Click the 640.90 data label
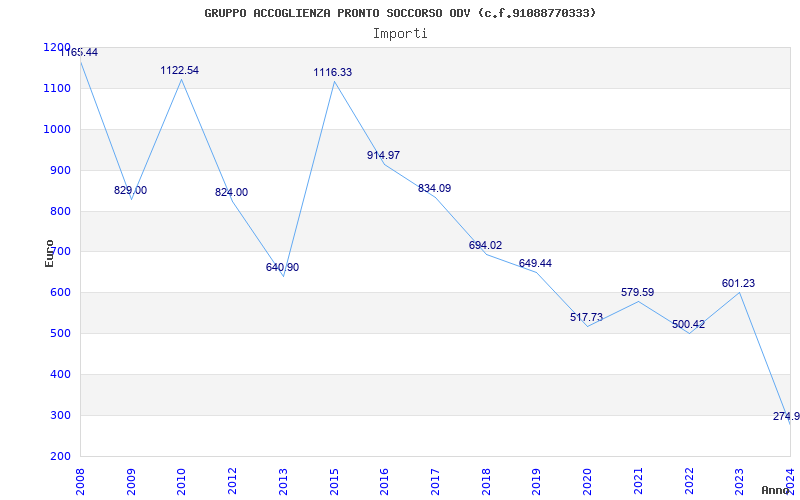The width and height of the screenshot is (800, 500). pos(282,267)
